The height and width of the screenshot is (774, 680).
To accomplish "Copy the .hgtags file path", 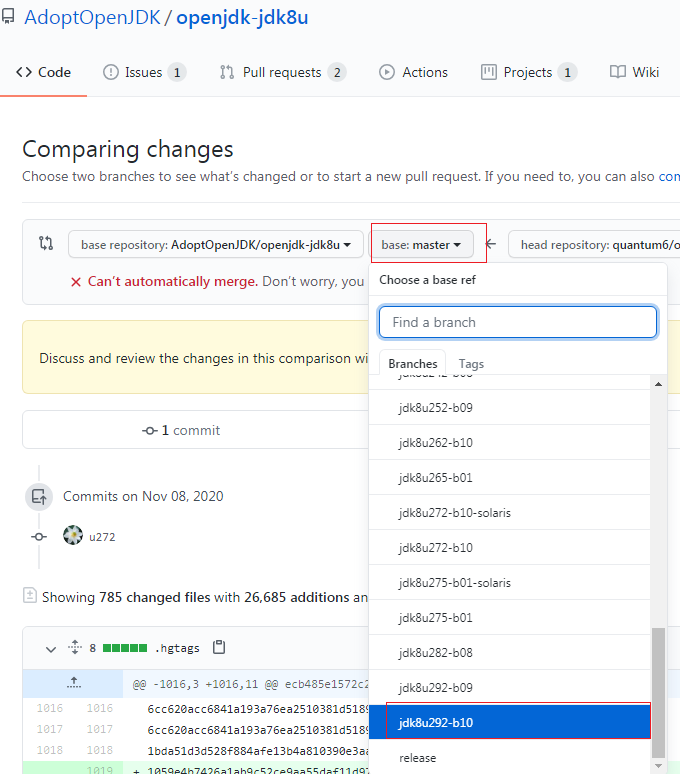I will tap(219, 647).
